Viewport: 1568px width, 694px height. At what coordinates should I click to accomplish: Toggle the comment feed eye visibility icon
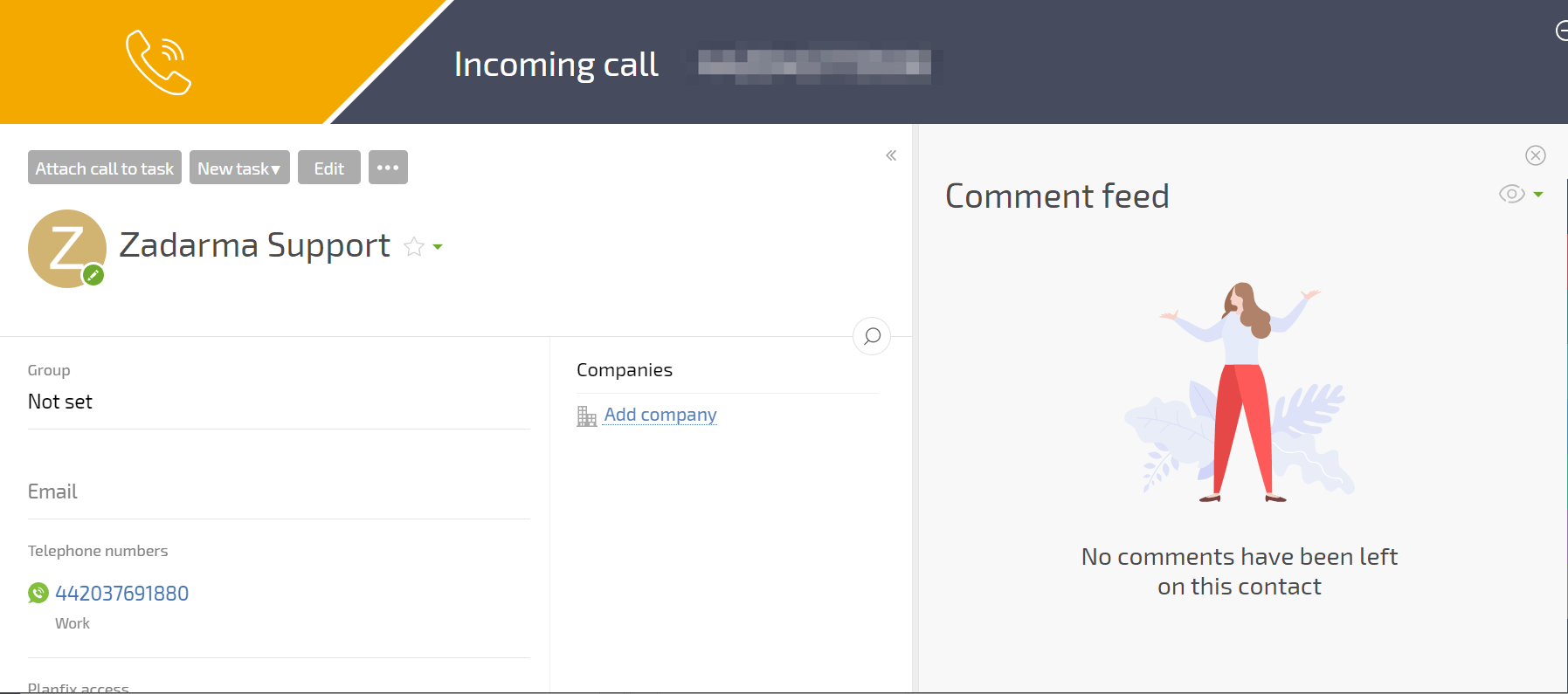pyautogui.click(x=1511, y=194)
